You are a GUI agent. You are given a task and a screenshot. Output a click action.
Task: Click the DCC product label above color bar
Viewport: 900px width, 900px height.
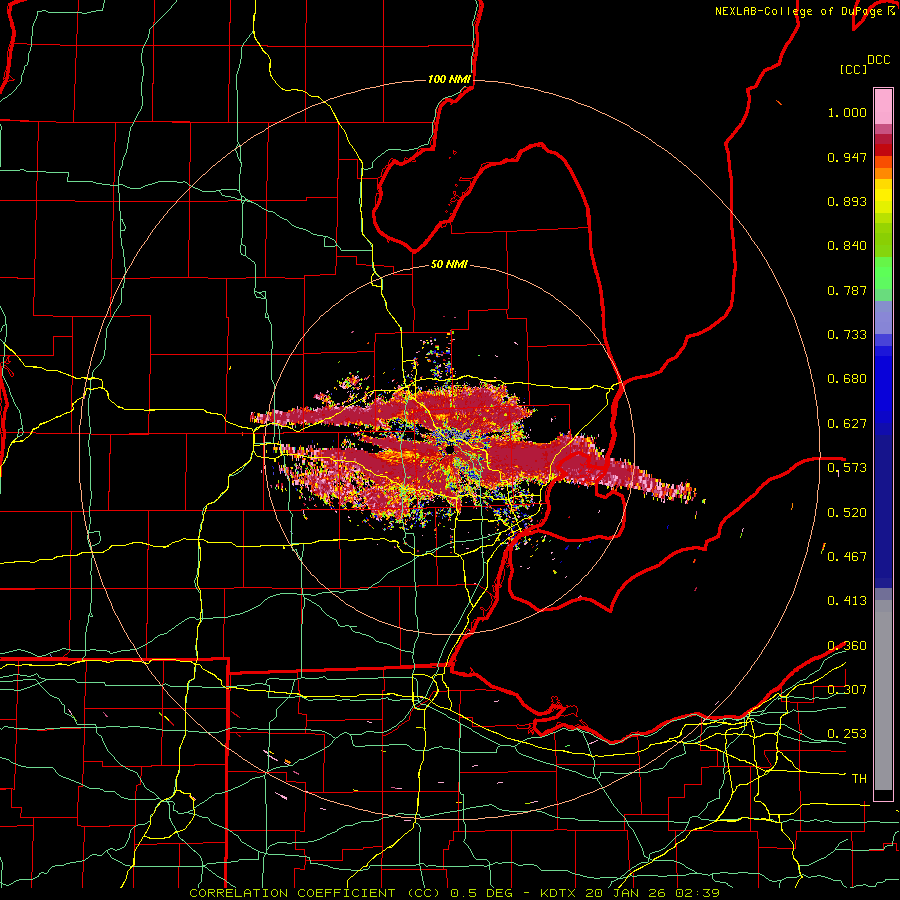point(879,60)
